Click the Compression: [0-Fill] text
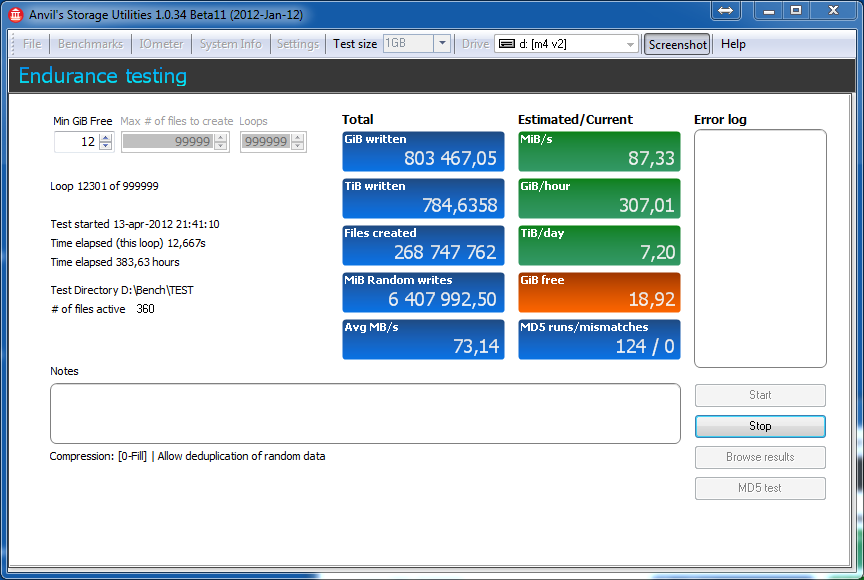 coord(98,456)
